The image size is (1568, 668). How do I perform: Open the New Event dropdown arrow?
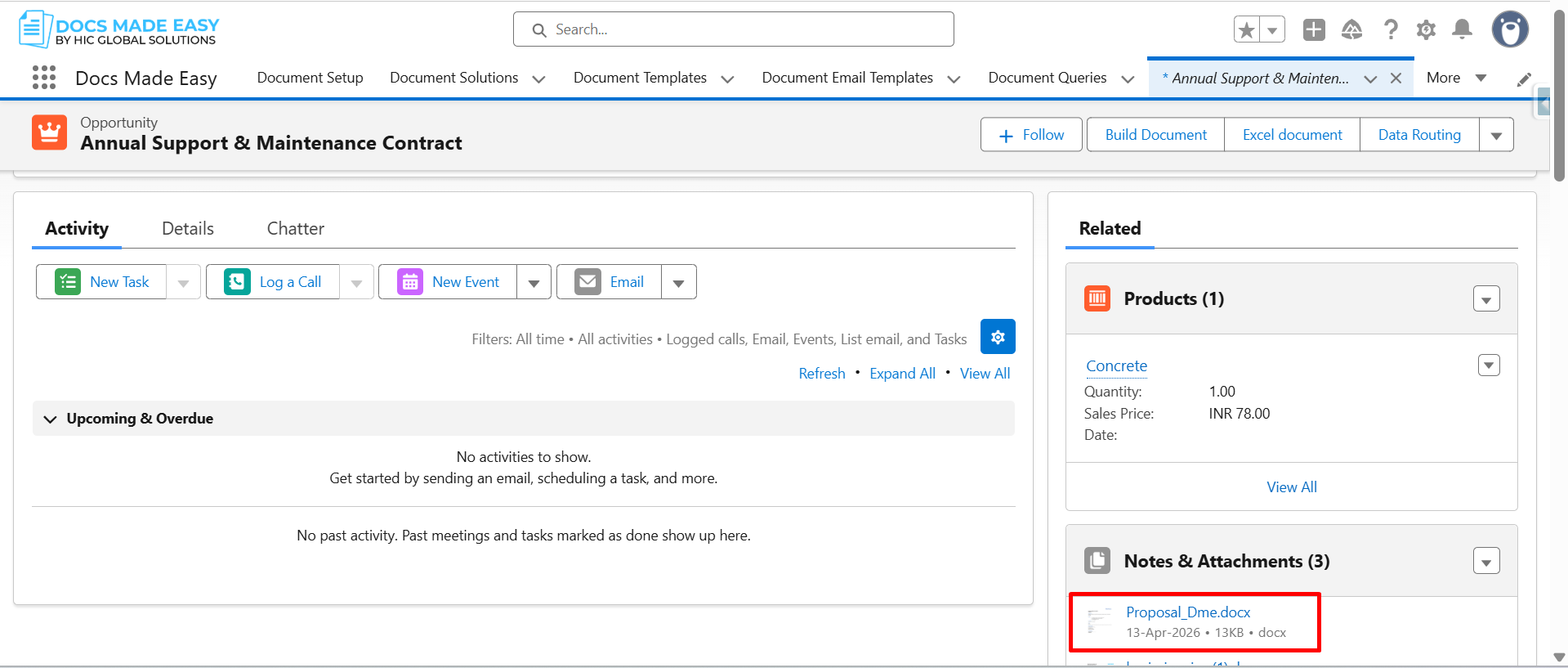(534, 282)
